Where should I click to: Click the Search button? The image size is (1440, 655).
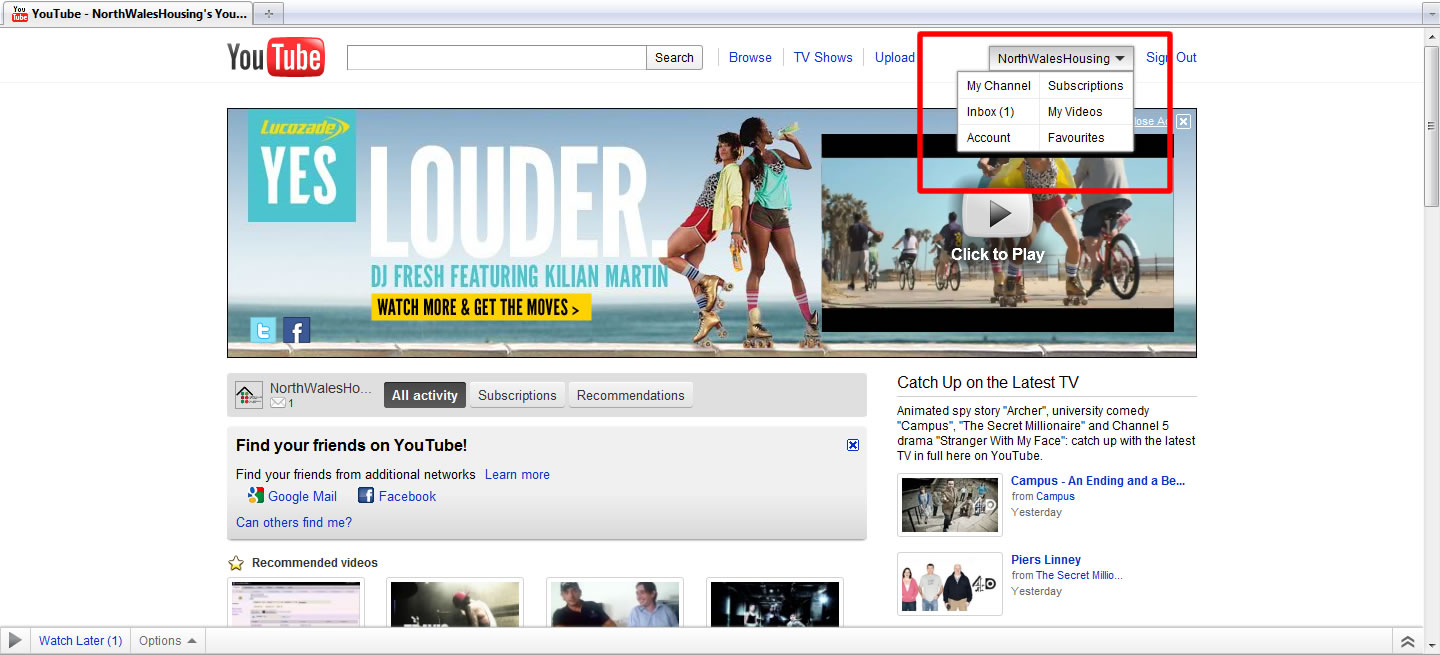pos(674,58)
